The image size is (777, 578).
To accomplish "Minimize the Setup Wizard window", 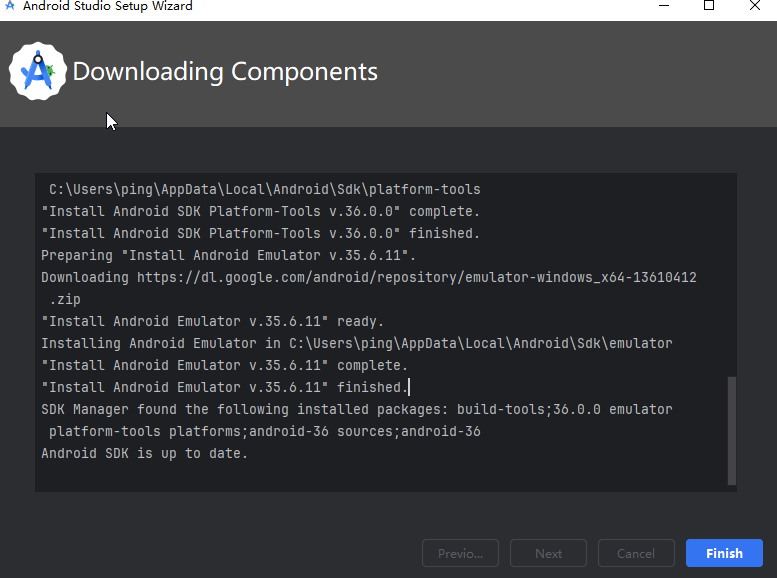I will (x=664, y=6).
